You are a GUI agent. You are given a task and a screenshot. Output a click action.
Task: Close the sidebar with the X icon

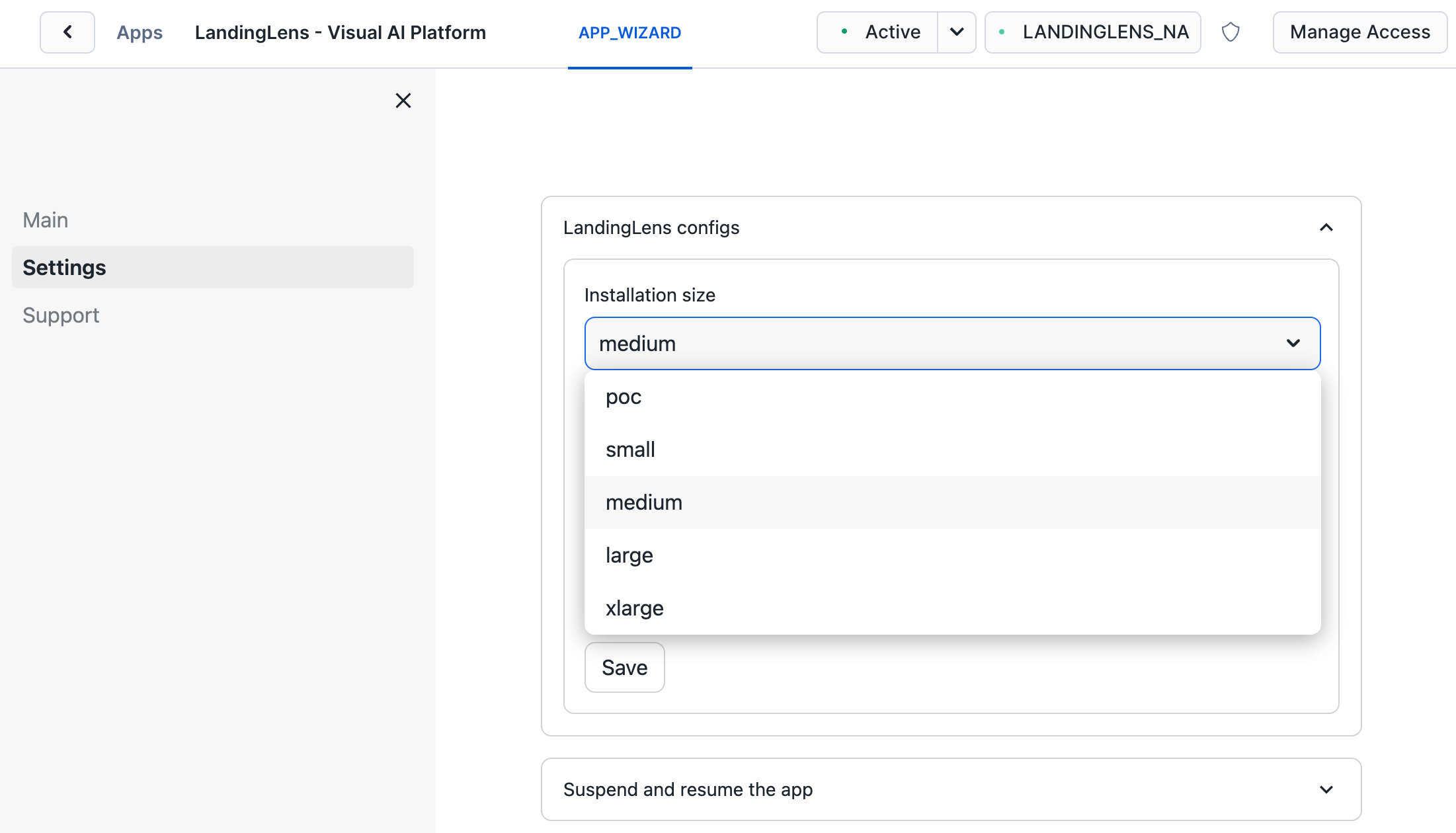(403, 100)
